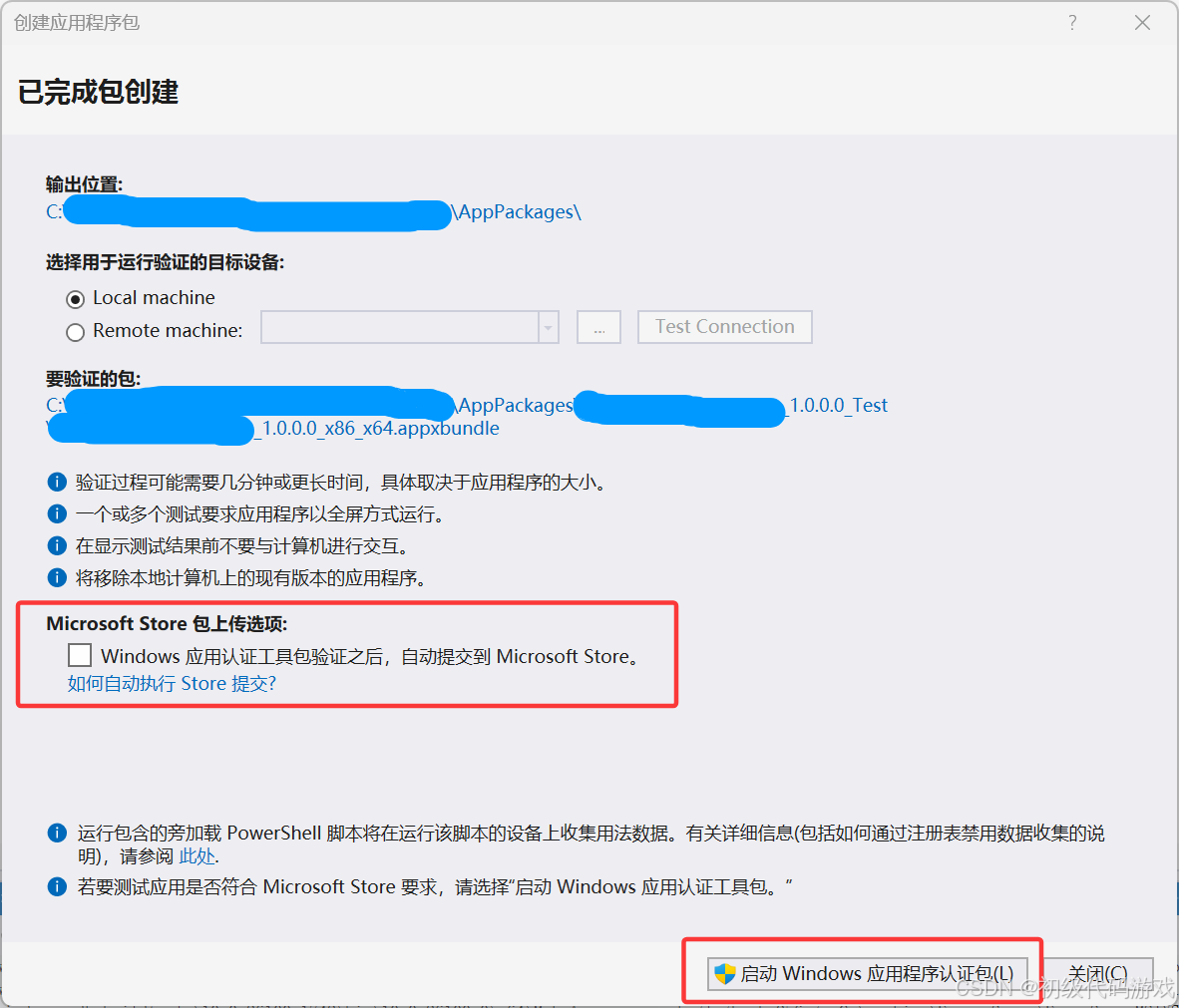This screenshot has height=1008, width=1179.
Task: Click the 输出位置 label
Action: (x=84, y=184)
